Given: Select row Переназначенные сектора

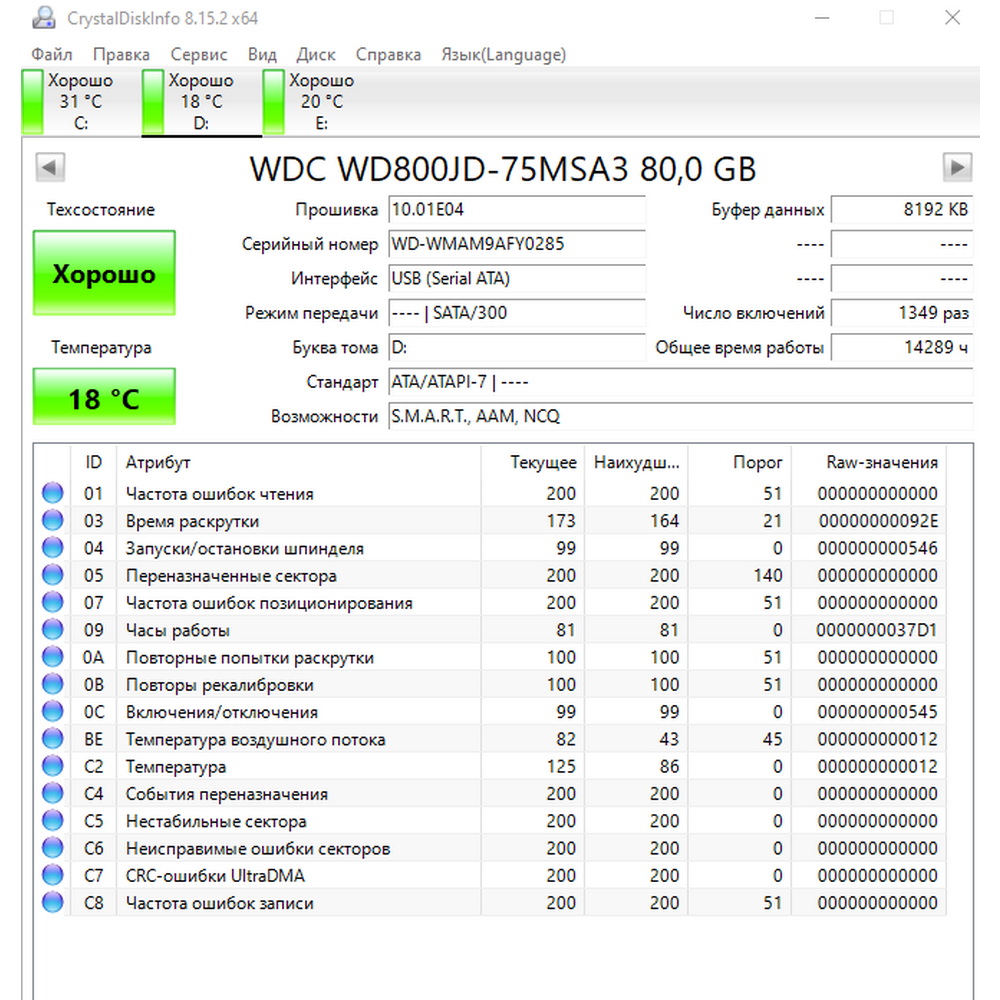Looking at the screenshot, I should point(490,575).
